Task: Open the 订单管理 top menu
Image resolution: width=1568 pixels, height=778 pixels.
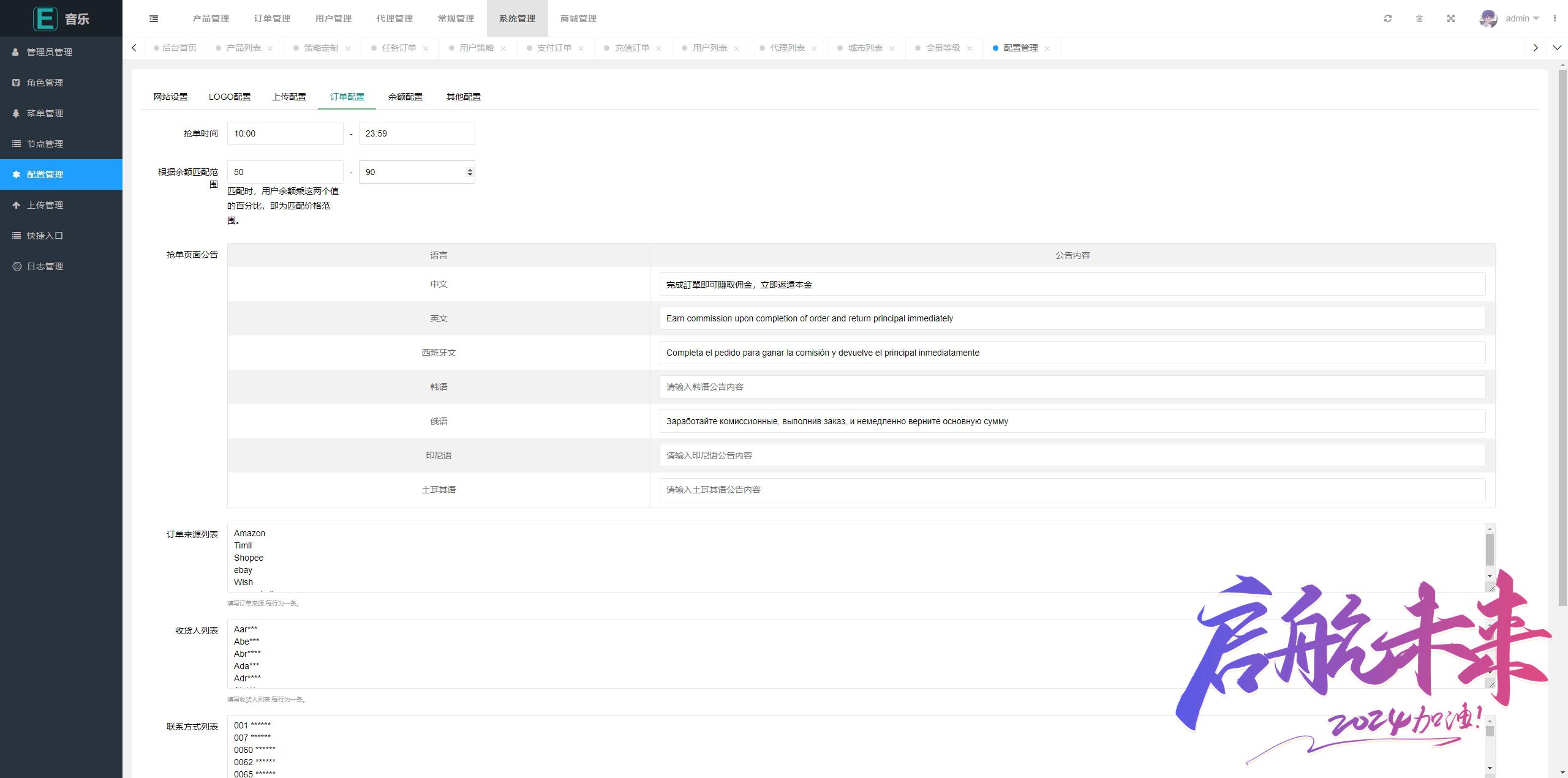Action: (272, 18)
